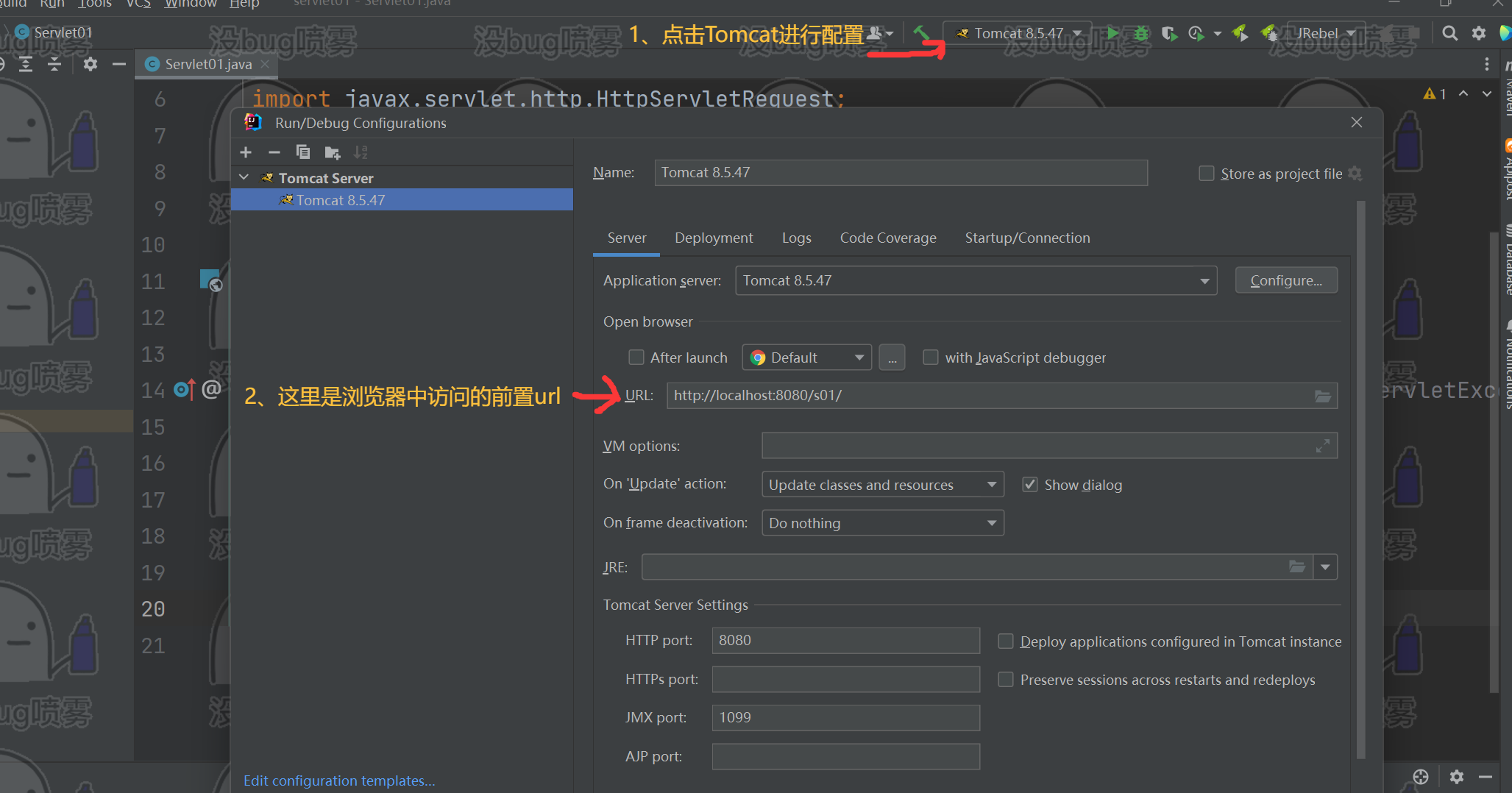The height and width of the screenshot is (793, 1512).
Task: Uncheck the Show dialog checkbox
Action: click(x=1030, y=485)
